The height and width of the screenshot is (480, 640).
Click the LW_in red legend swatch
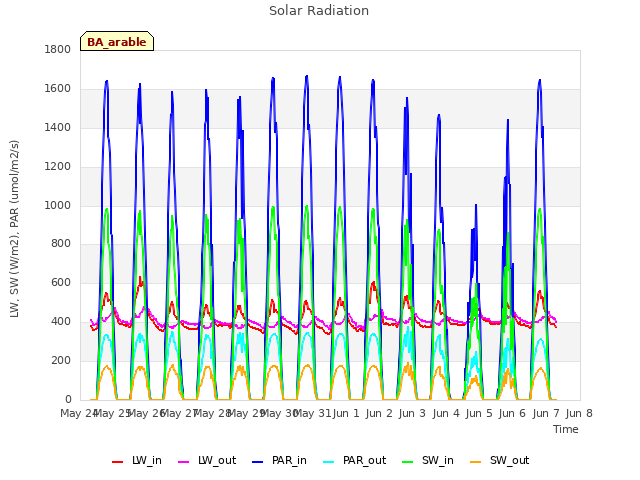pyautogui.click(x=118, y=462)
